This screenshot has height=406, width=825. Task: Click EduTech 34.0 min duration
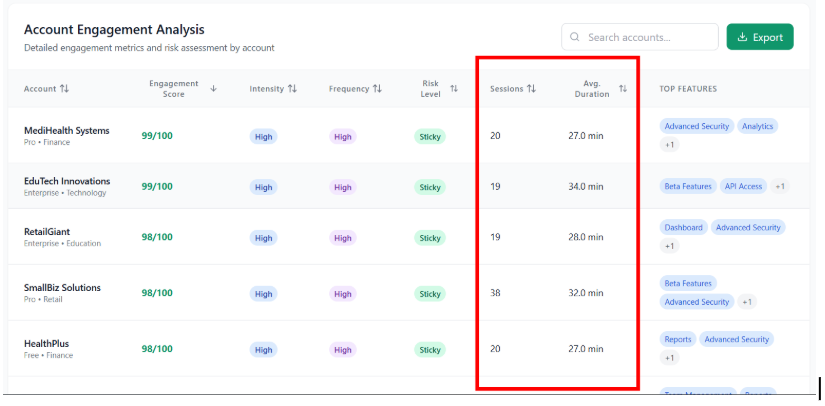coord(586,186)
